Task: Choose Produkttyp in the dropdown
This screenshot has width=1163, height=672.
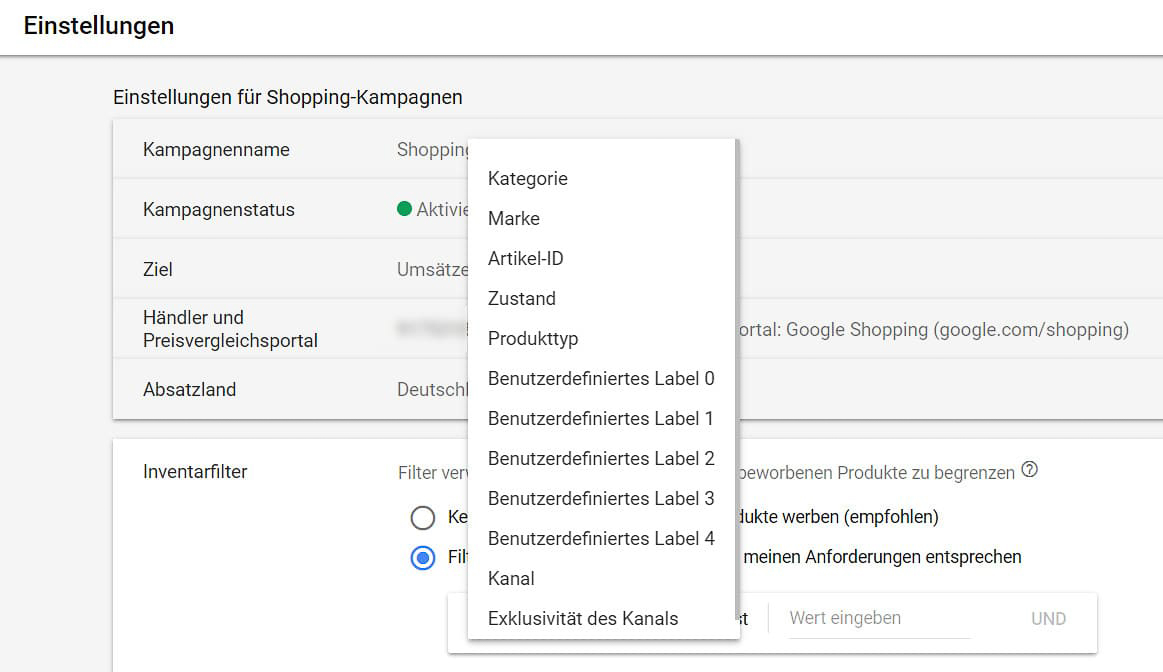Action: [532, 339]
